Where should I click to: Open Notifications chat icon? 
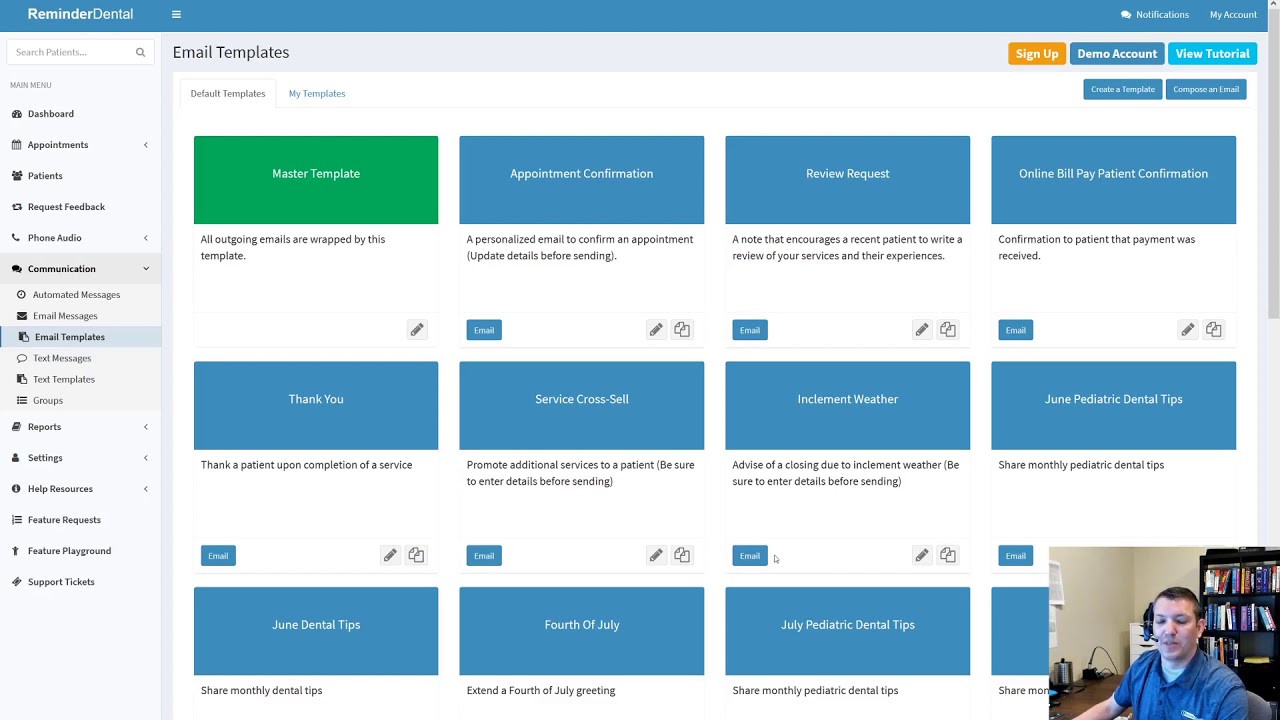coord(1126,15)
